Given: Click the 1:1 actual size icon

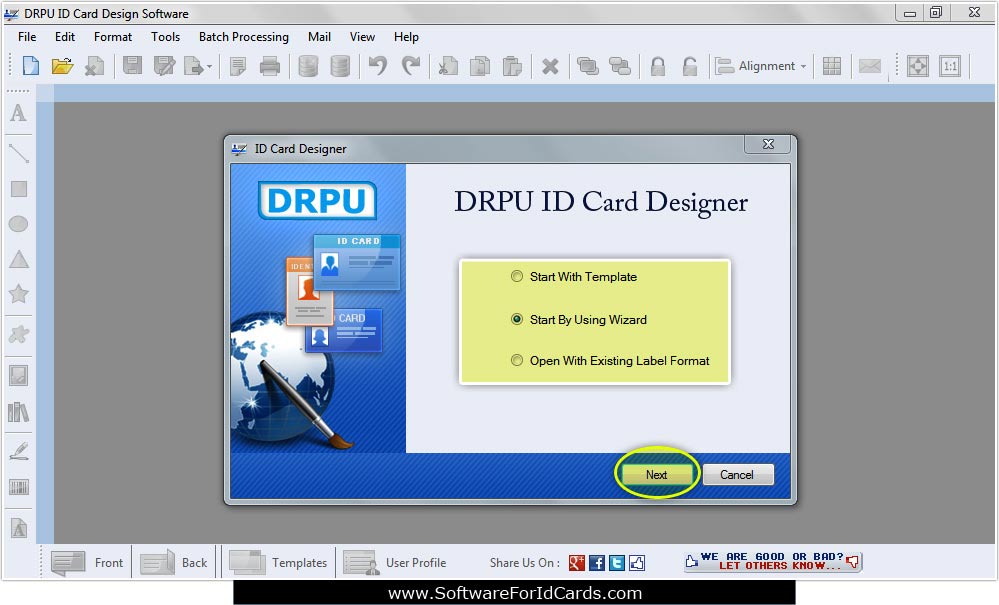Looking at the screenshot, I should point(950,66).
